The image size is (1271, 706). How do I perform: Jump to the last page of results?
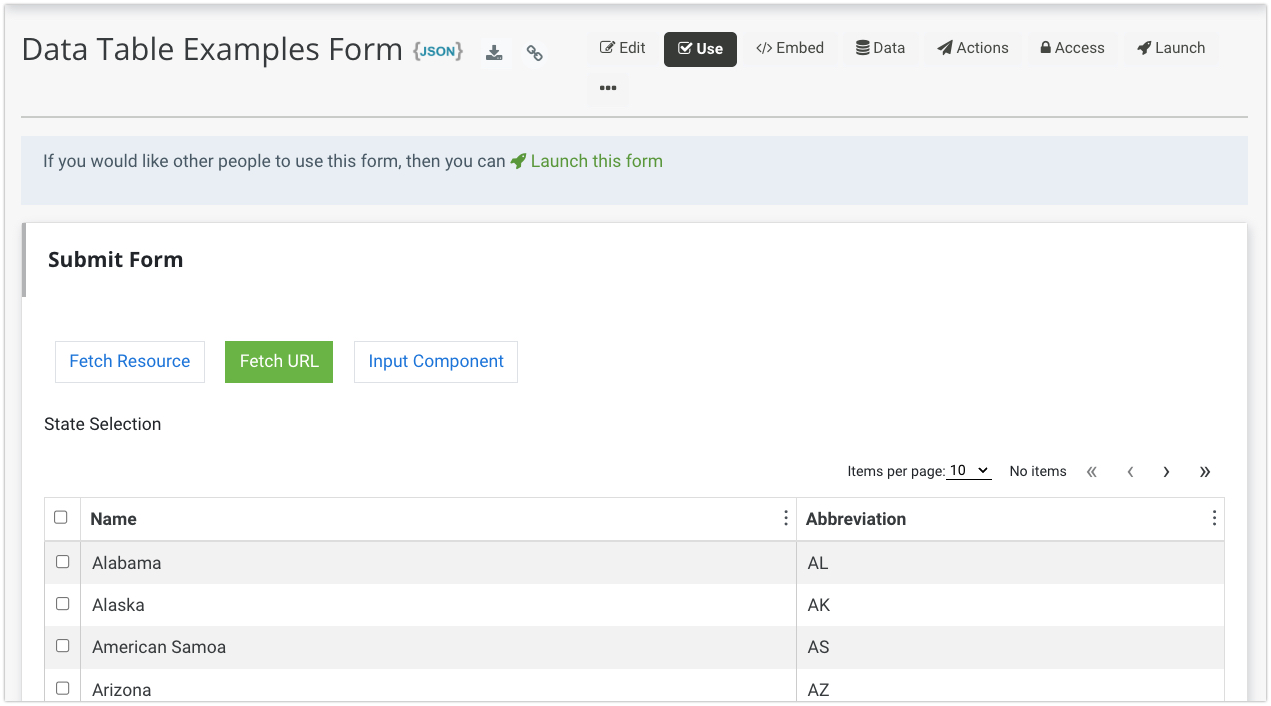pos(1205,472)
